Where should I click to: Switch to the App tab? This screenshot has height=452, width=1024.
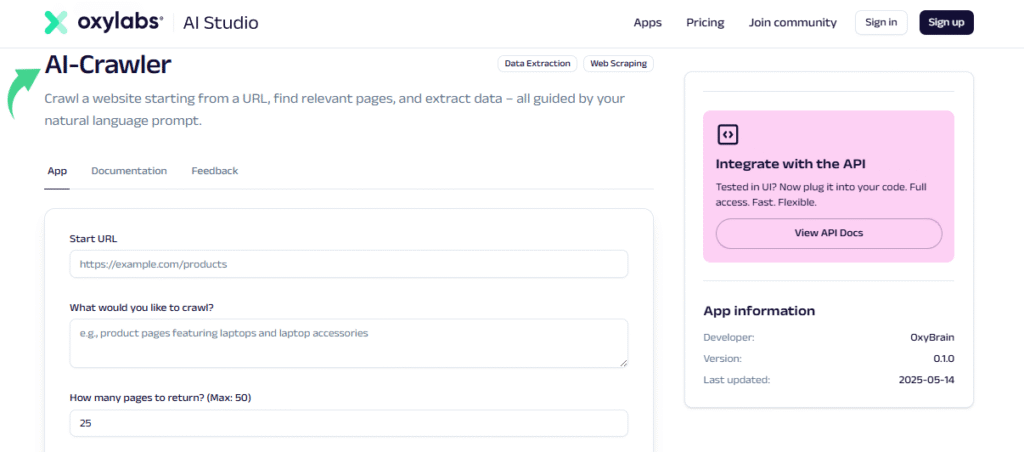click(x=57, y=171)
